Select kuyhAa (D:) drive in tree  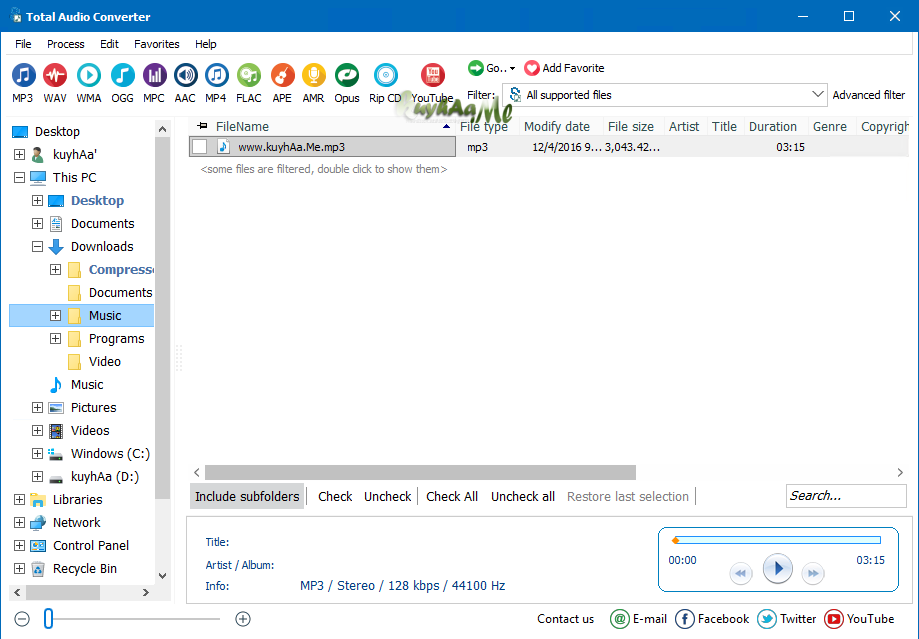pyautogui.click(x=104, y=477)
